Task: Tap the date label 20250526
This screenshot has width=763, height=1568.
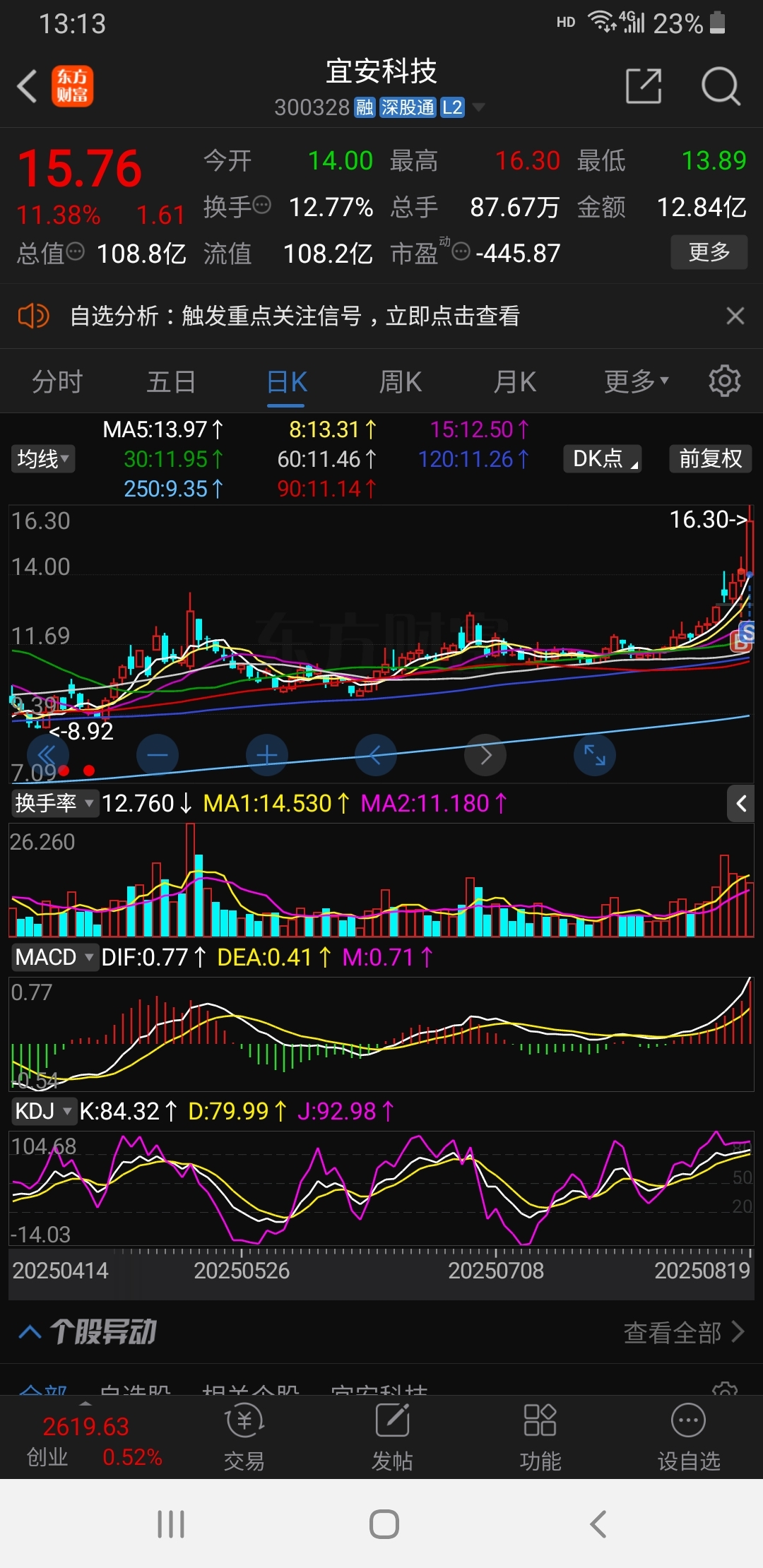Action: (242, 1271)
